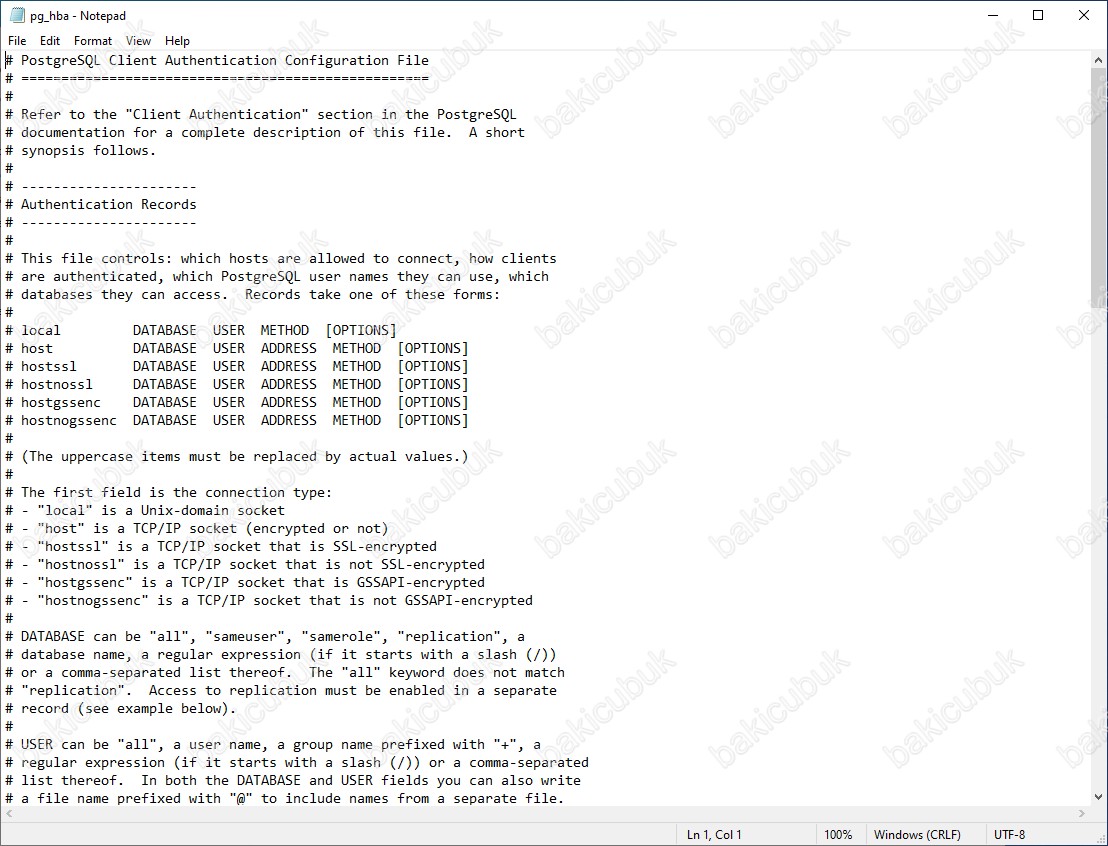Click the 100% zoom status entry

coord(838,835)
